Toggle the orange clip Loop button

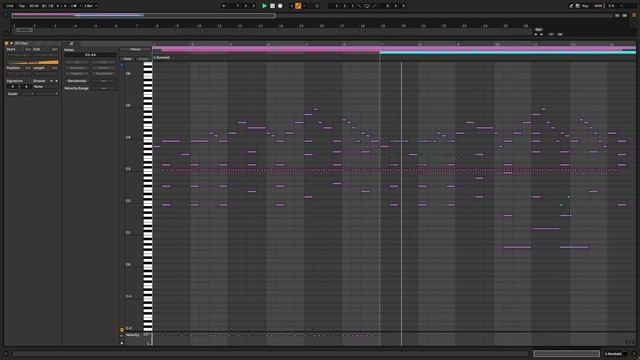(x=33, y=62)
